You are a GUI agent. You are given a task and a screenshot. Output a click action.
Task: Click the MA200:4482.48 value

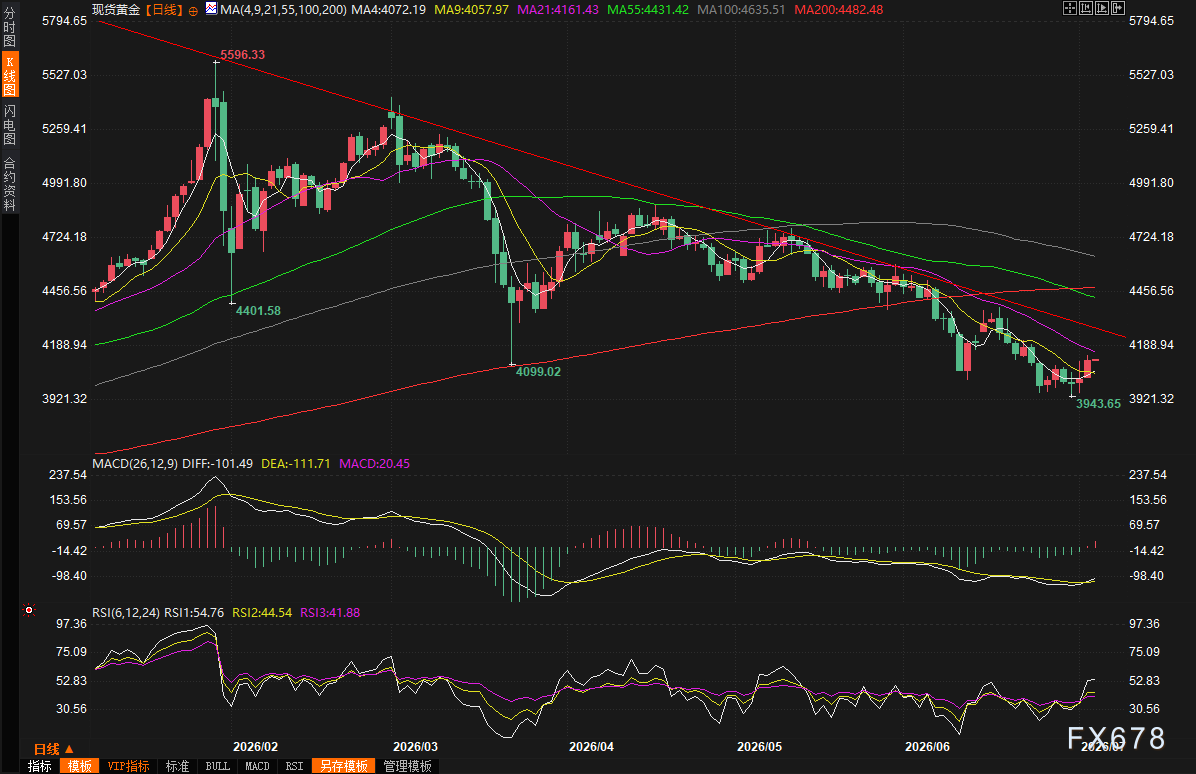click(839, 10)
